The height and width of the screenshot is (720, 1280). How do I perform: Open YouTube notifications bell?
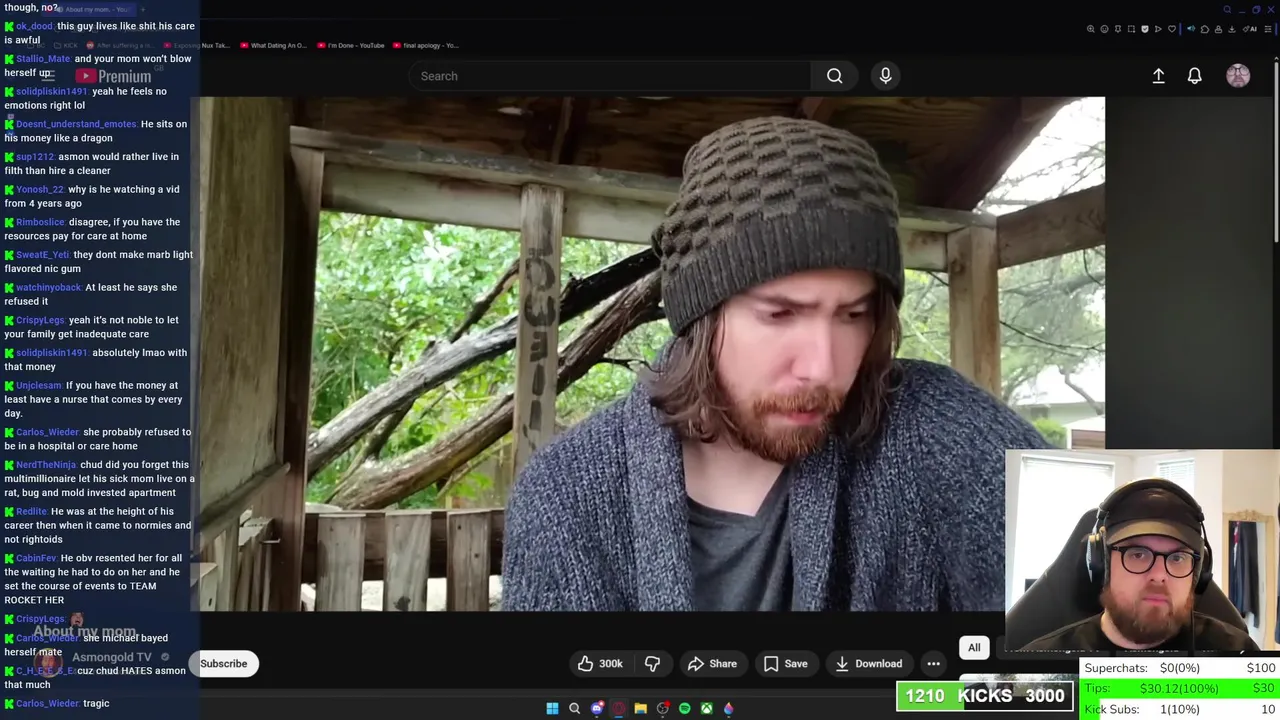[x=1194, y=76]
